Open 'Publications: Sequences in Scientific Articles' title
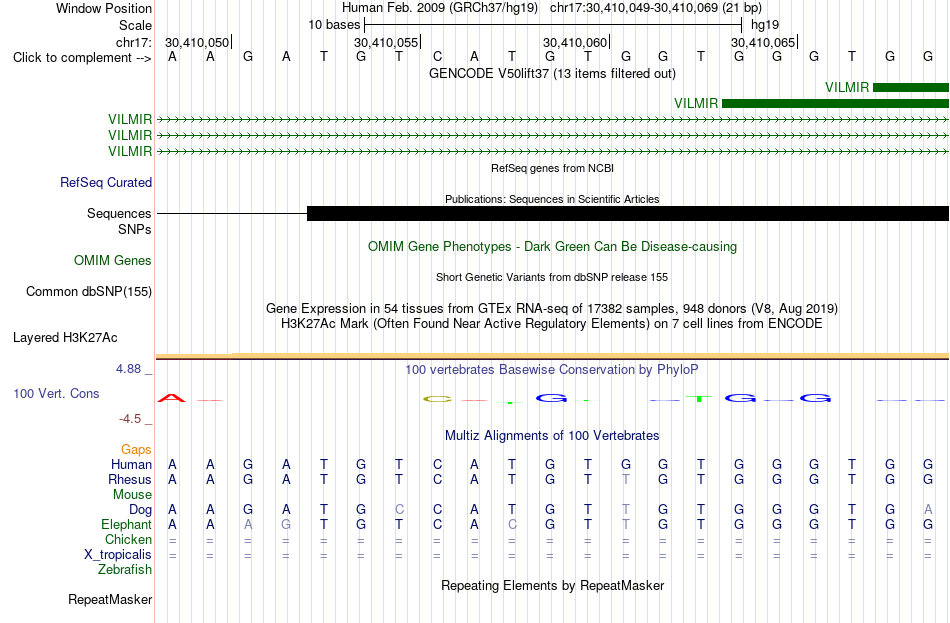950x623 pixels. click(552, 199)
